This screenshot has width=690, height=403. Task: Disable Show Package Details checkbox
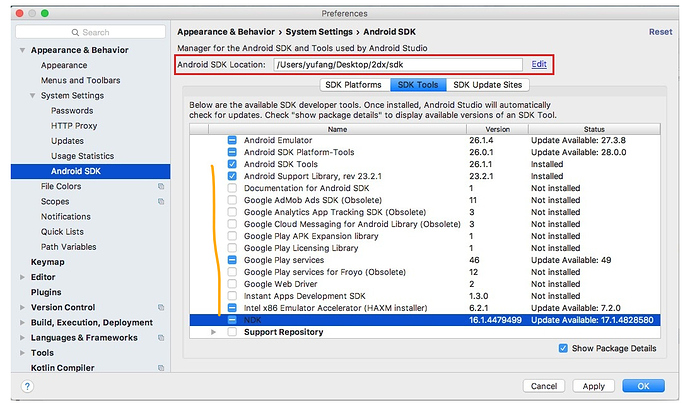(563, 348)
